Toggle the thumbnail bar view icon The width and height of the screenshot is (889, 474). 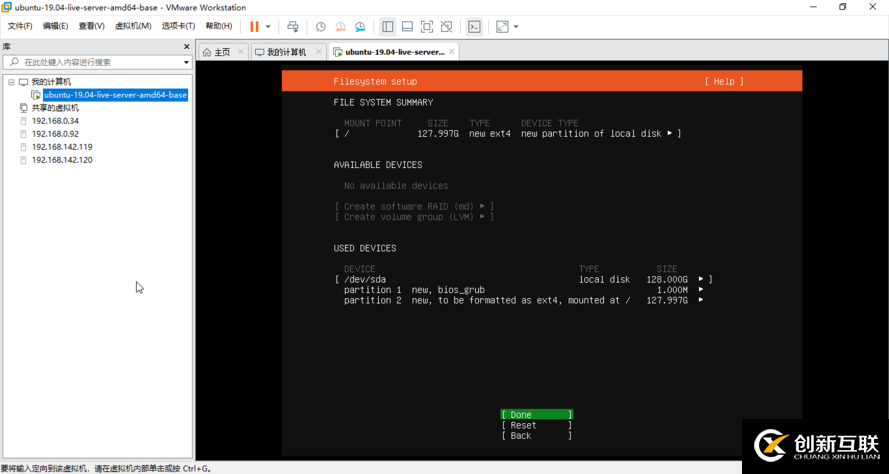(x=407, y=27)
